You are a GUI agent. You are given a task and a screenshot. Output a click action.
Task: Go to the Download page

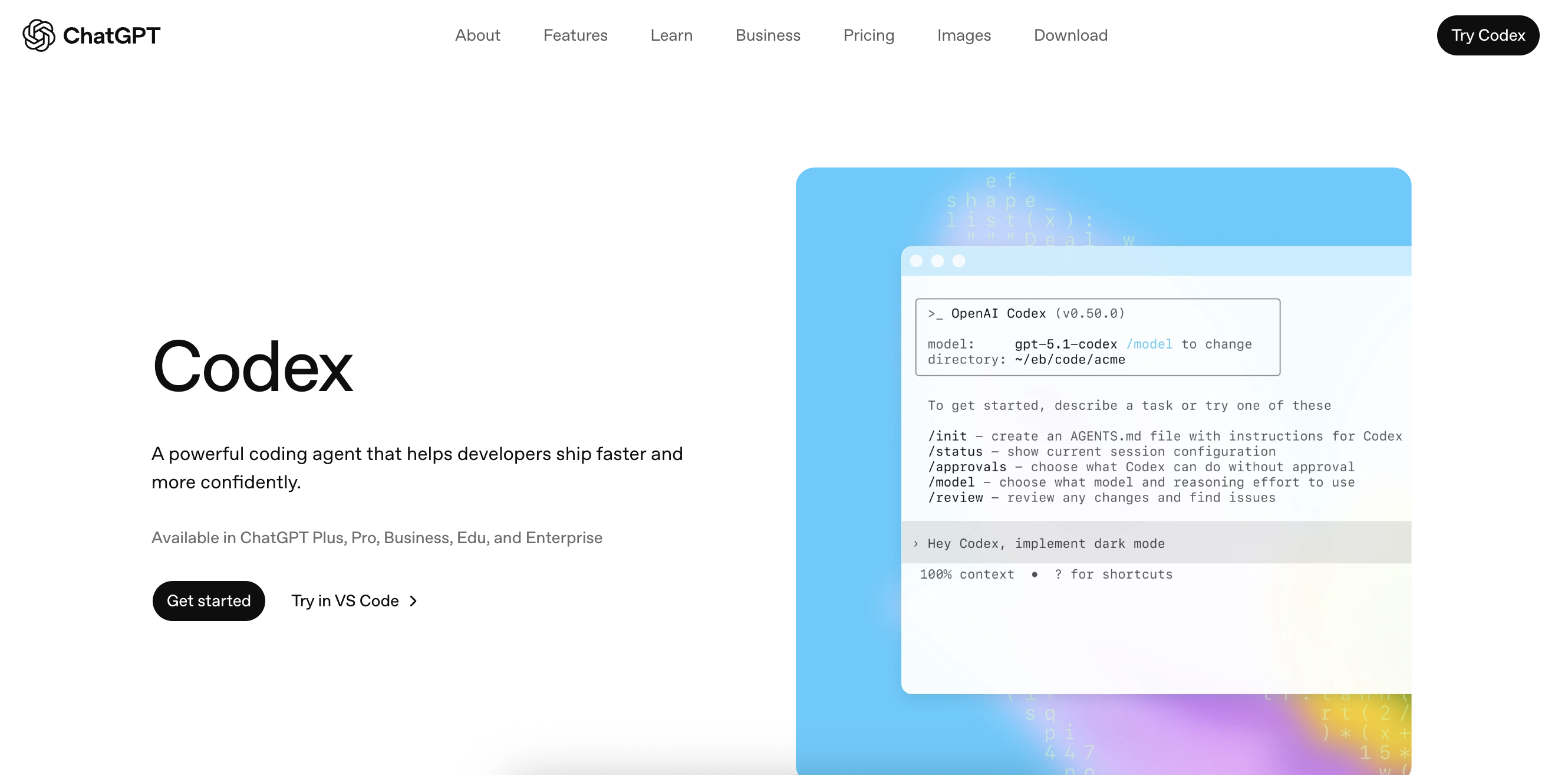click(1070, 35)
